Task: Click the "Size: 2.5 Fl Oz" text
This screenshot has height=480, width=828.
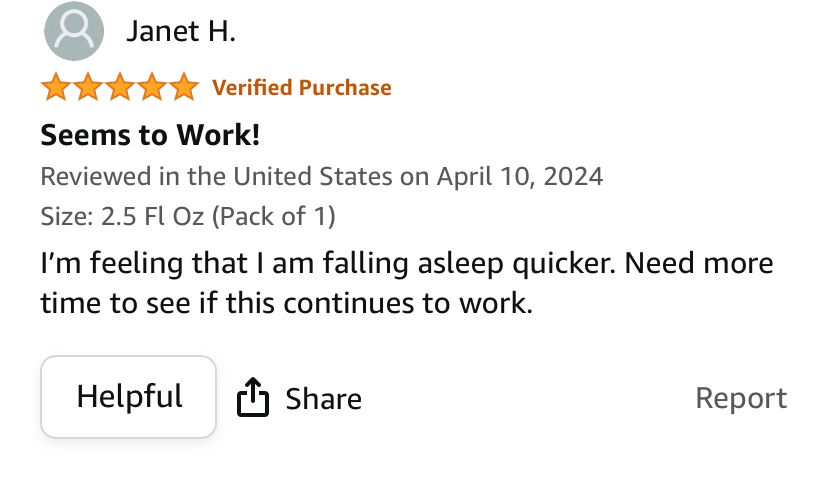Action: point(123,215)
